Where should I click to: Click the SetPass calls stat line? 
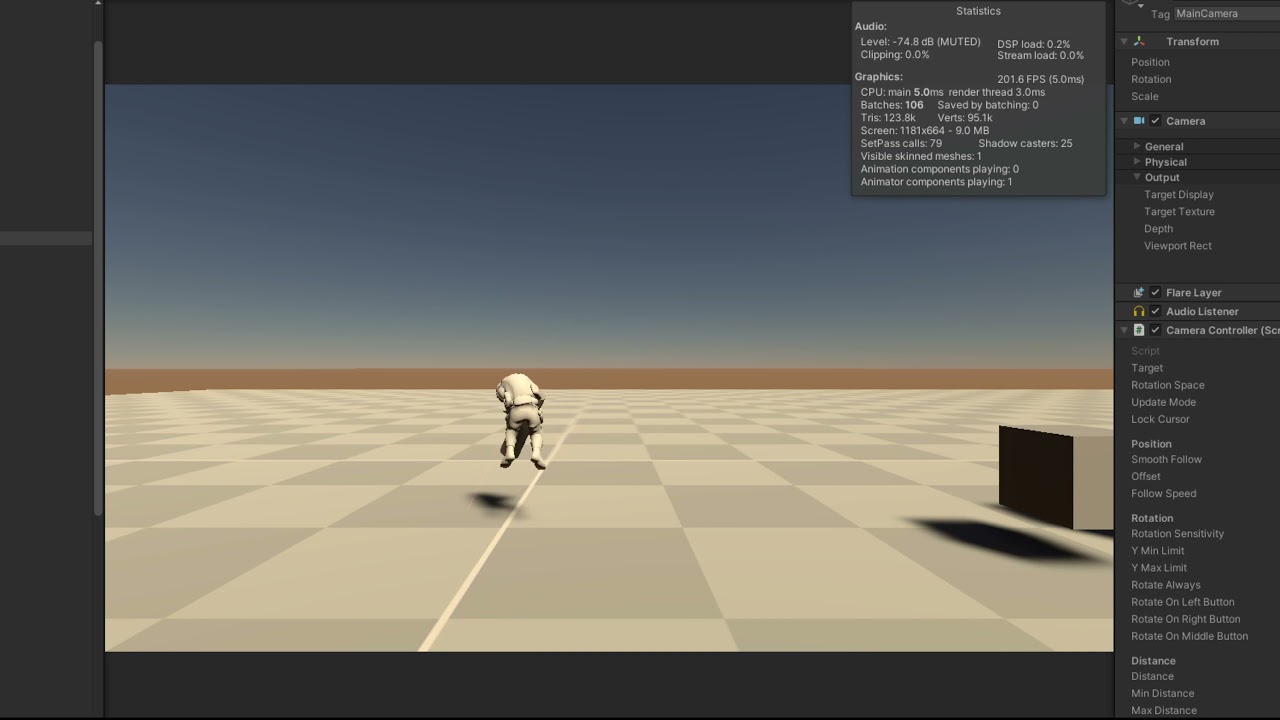click(x=901, y=144)
